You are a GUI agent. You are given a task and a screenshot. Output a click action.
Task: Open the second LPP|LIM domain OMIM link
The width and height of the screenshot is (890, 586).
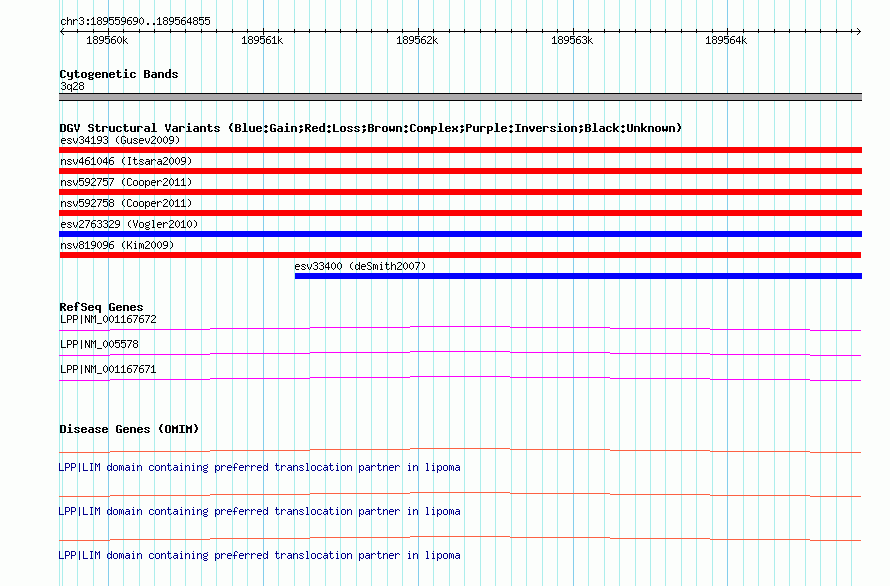pyautogui.click(x=259, y=511)
